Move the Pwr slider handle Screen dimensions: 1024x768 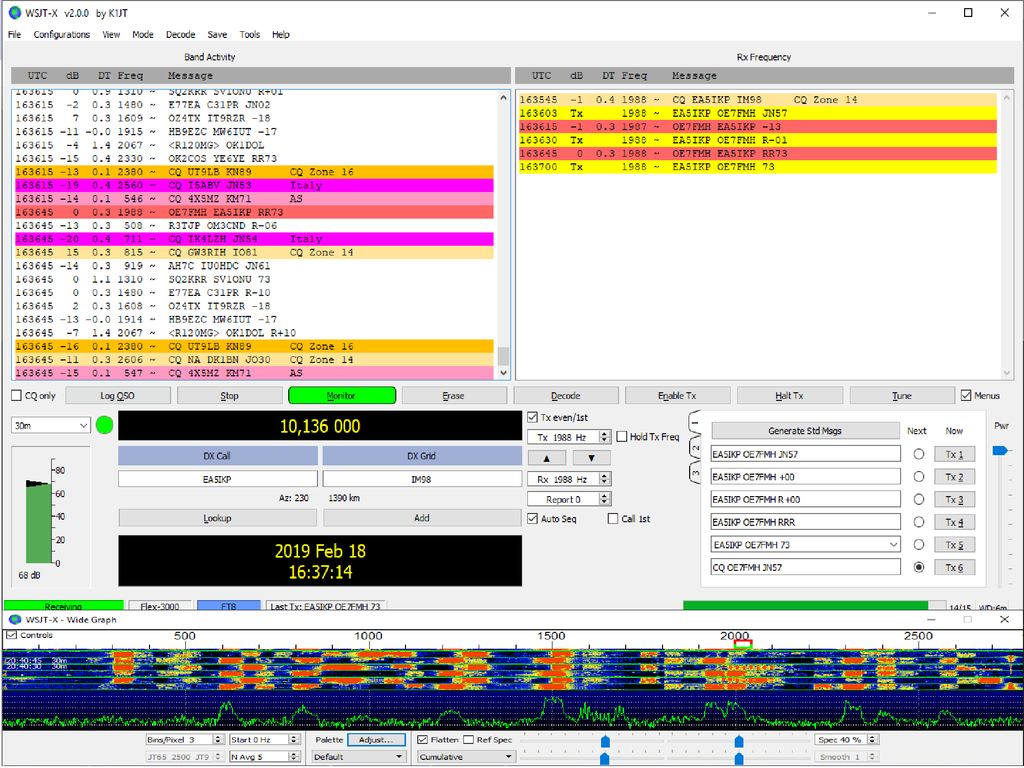click(1000, 450)
